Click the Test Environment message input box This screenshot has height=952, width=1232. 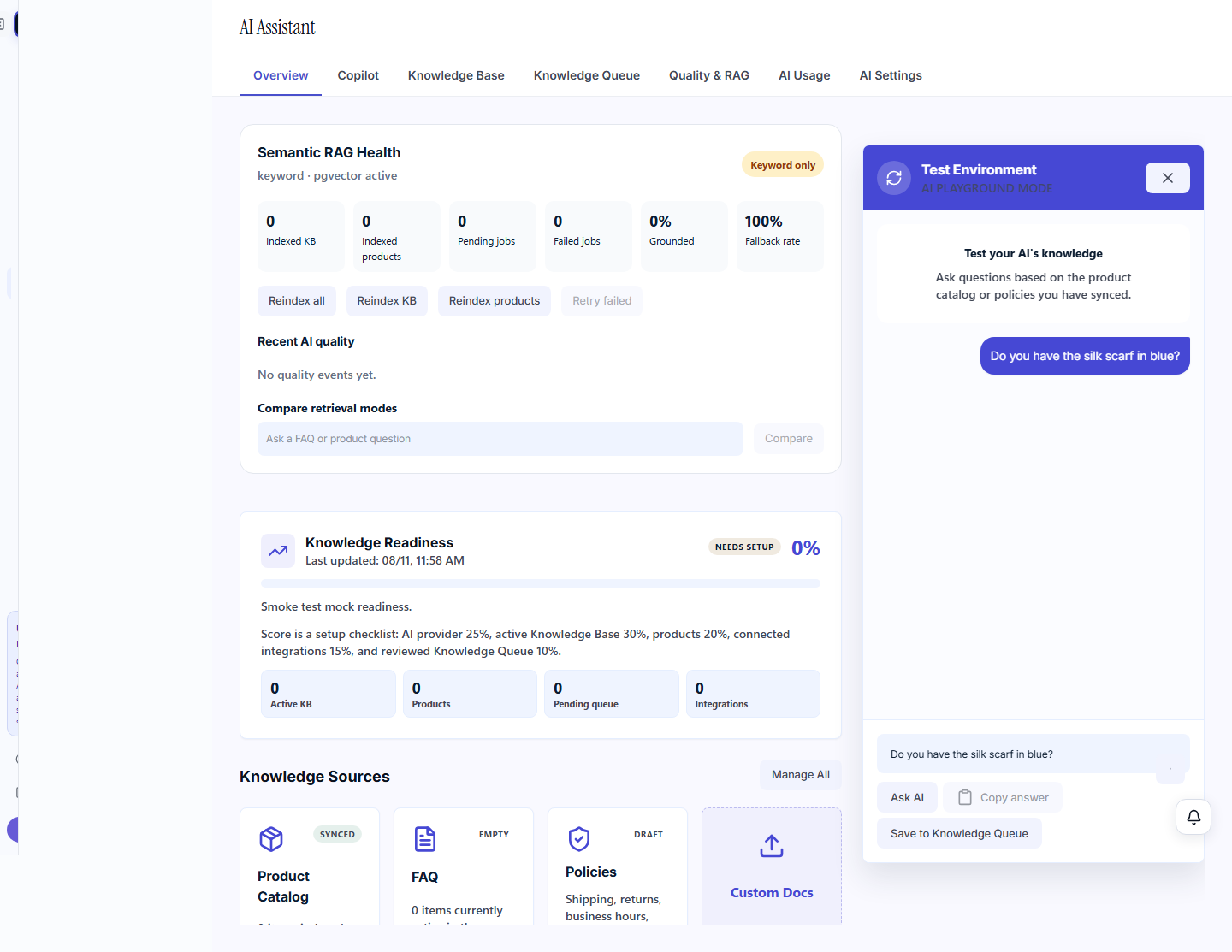(x=1034, y=754)
